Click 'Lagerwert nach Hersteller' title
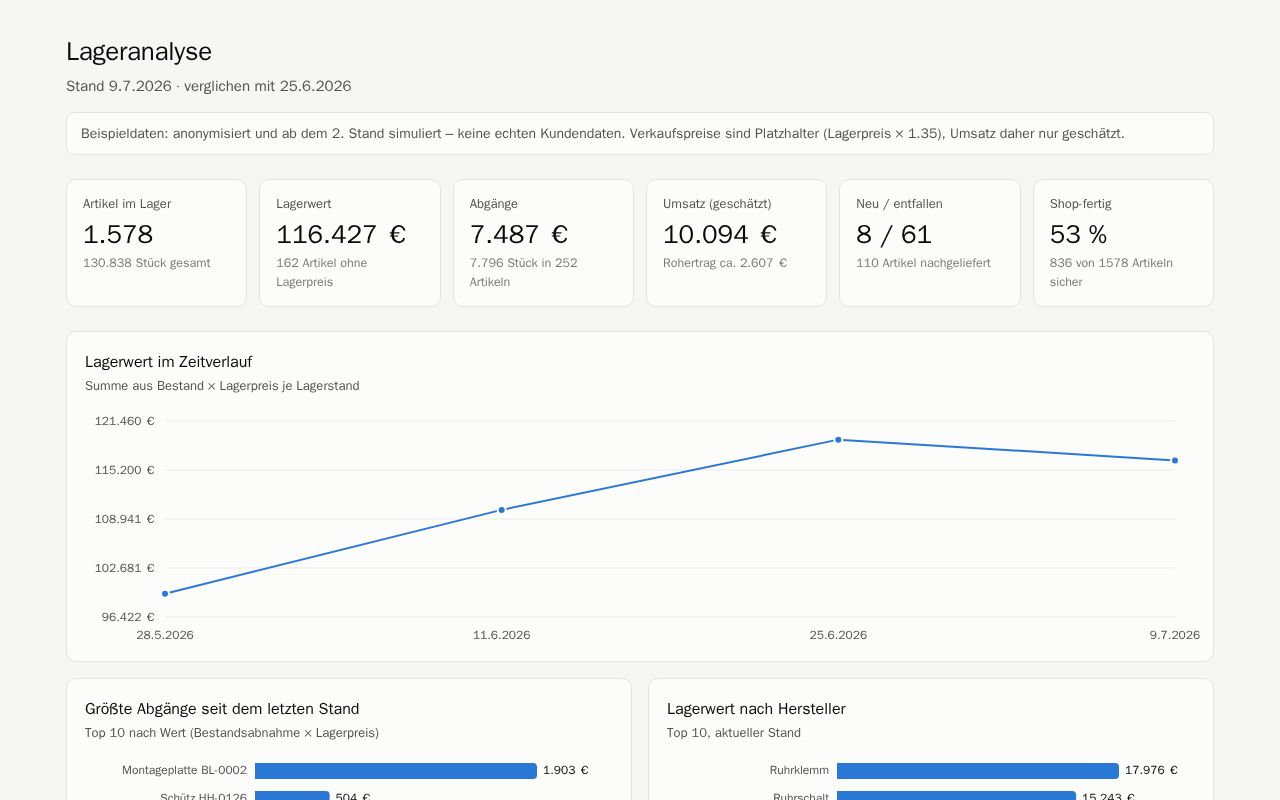Screen dimensions: 1280x800 (756, 709)
